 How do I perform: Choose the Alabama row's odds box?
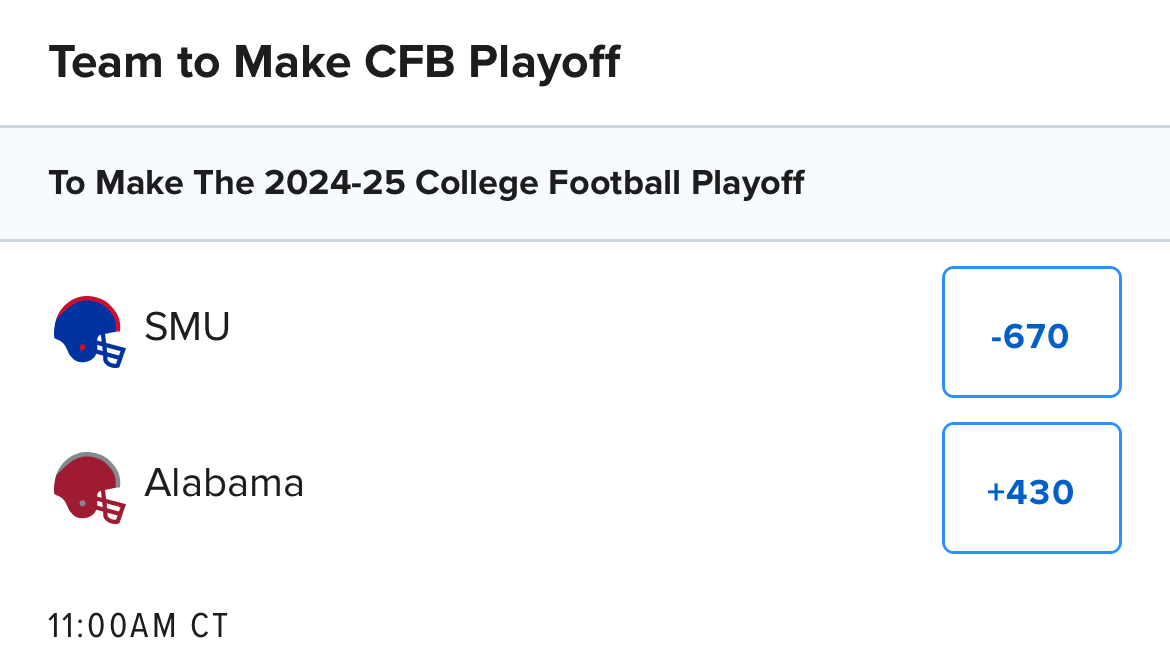[x=1031, y=488]
